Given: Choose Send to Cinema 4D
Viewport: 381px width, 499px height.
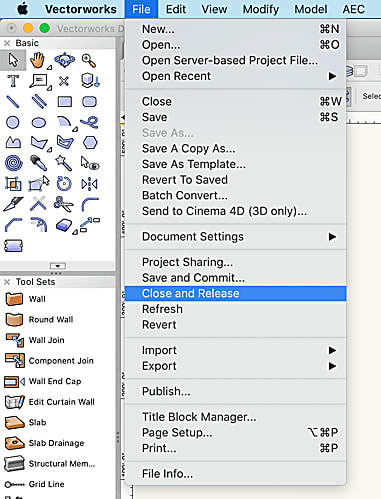Looking at the screenshot, I should (x=236, y=211).
